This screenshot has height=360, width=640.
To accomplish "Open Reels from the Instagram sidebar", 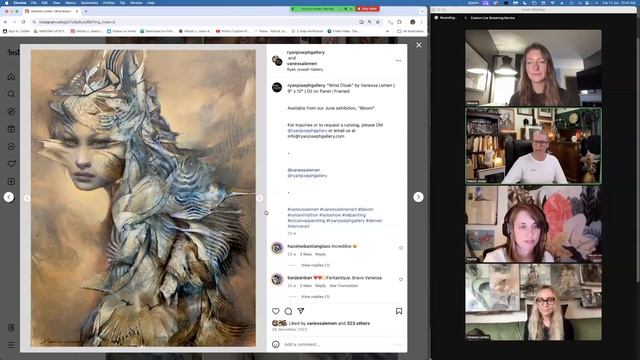I will [x=11, y=129].
